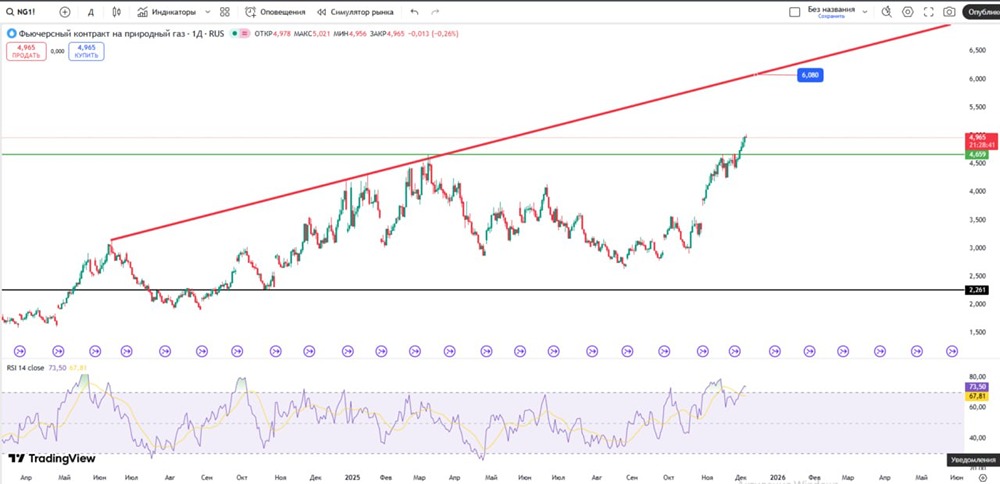Open the quick search magnifier icon
1000x484 pixels.
click(886, 12)
